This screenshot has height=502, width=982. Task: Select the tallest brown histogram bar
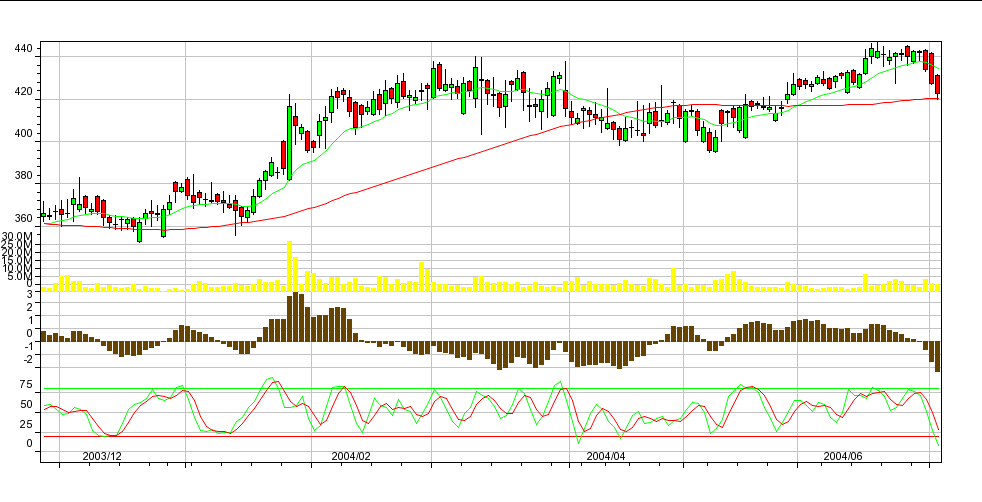click(296, 317)
